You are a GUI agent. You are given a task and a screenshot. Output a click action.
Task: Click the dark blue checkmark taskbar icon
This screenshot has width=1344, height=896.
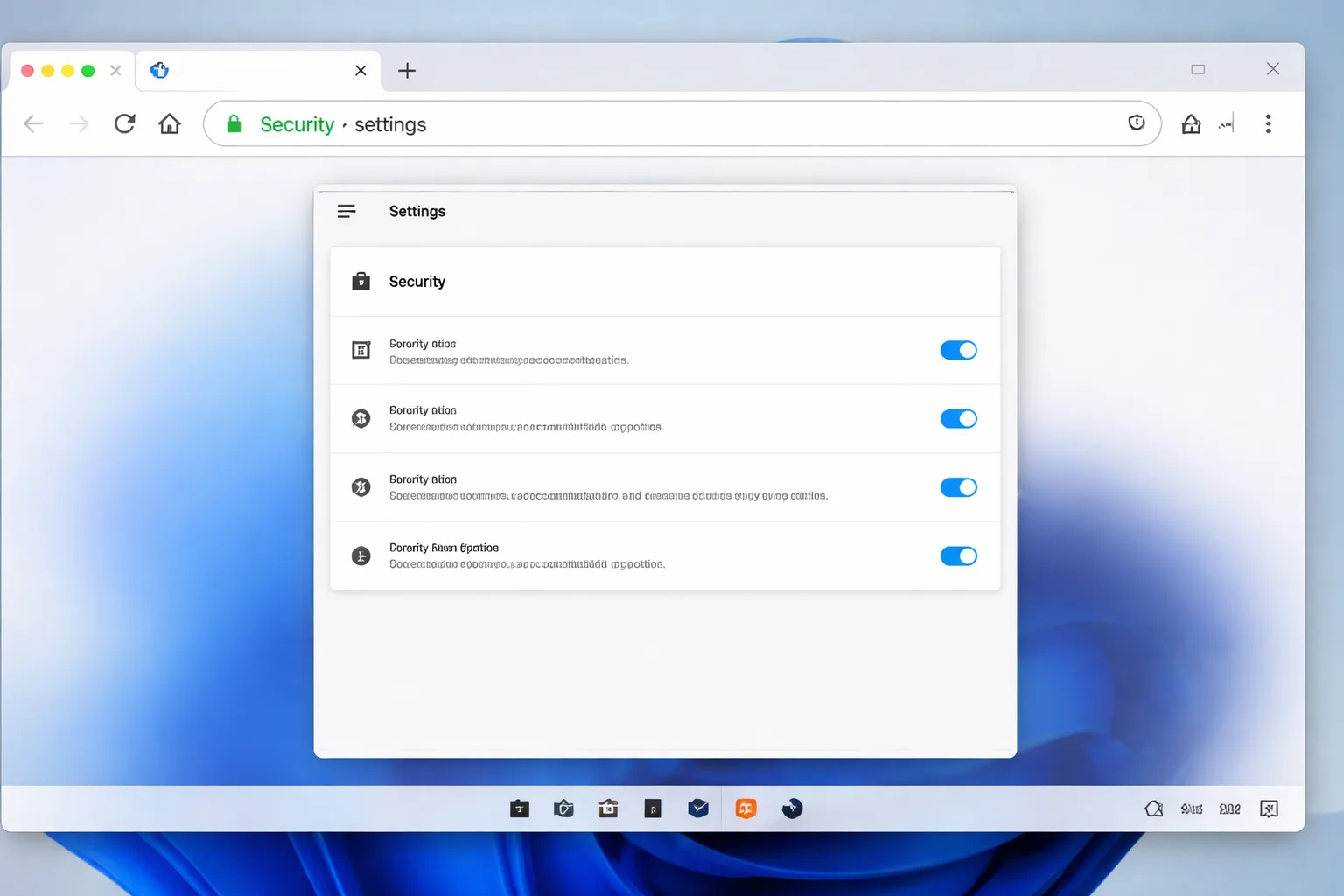[x=698, y=808]
